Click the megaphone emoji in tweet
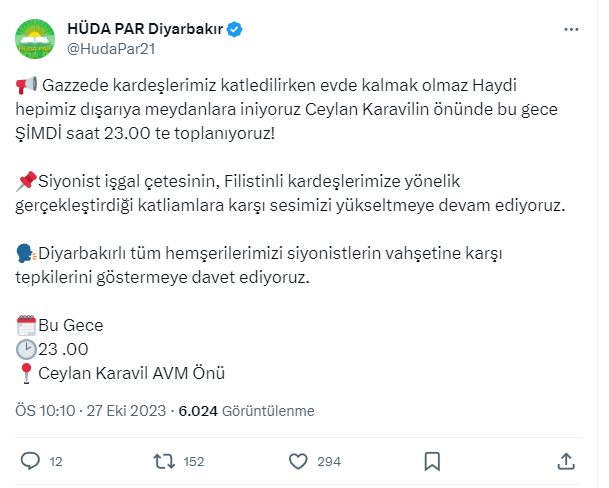The width and height of the screenshot is (609, 488). 28,86
